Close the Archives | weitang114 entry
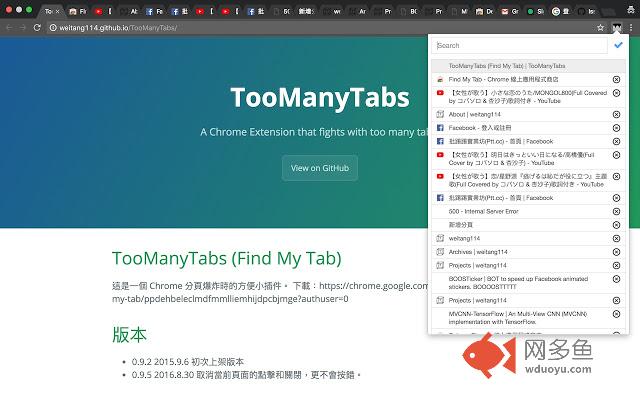640x400 pixels. [x=616, y=252]
